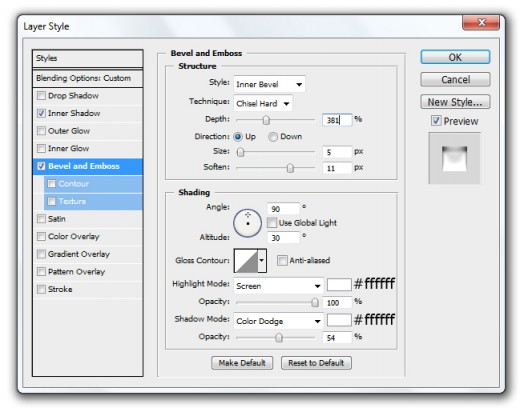520x408 pixels.
Task: Click the Make Default button
Action: (x=242, y=363)
